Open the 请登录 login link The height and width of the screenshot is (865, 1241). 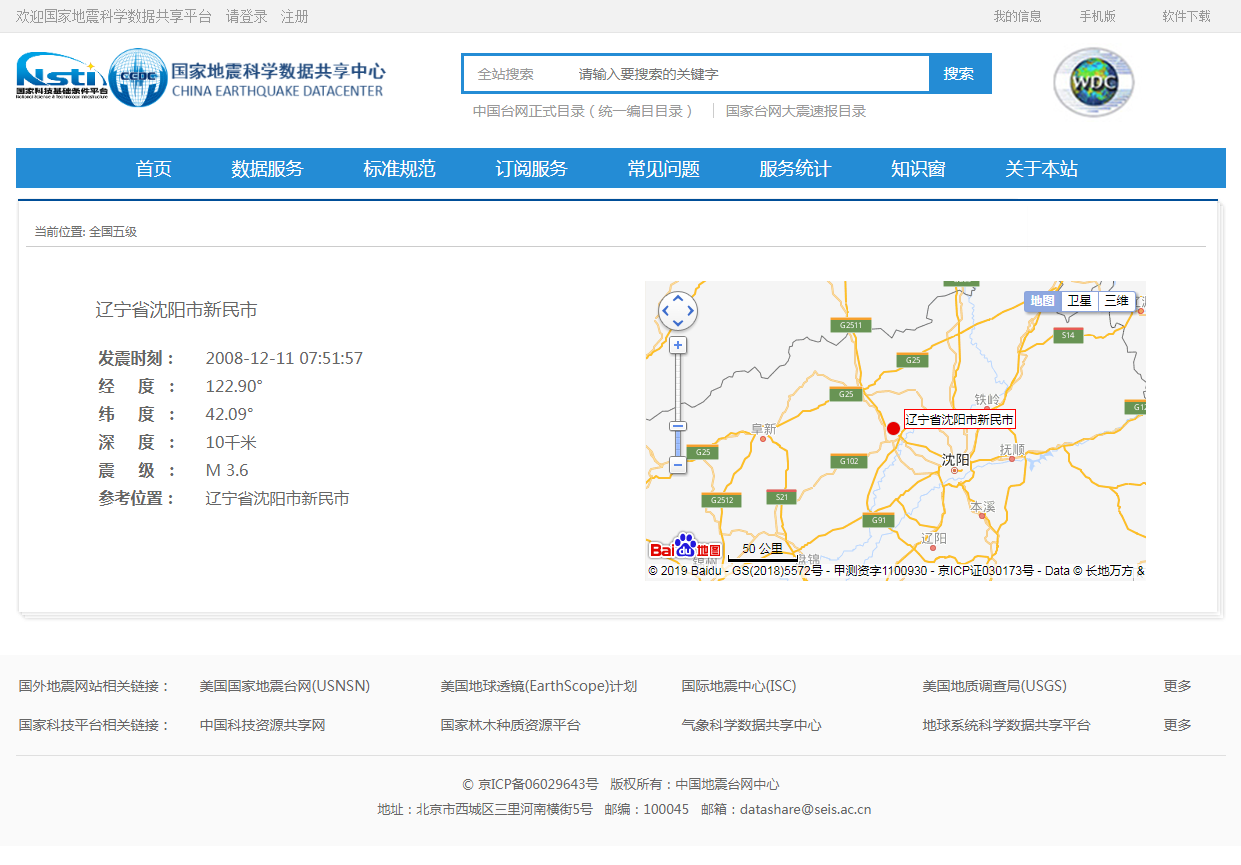click(246, 17)
